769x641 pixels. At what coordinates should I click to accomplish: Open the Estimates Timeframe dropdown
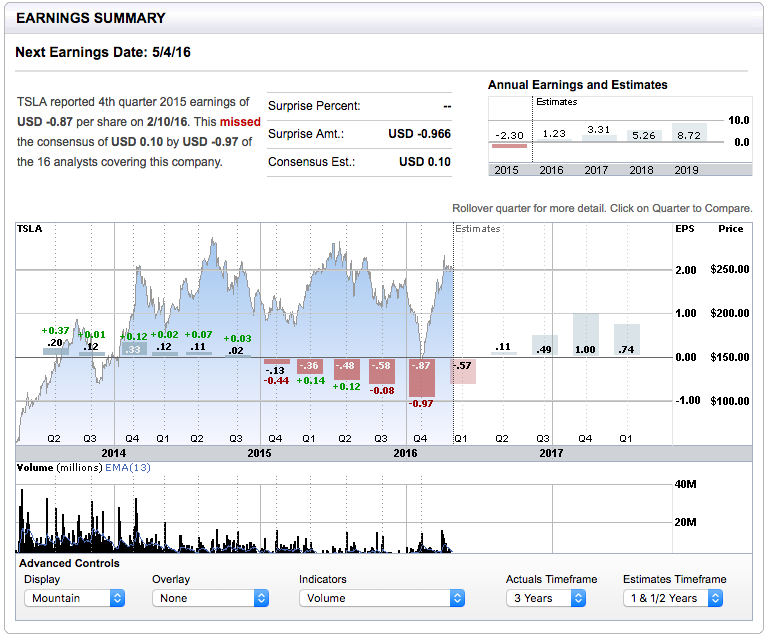point(673,598)
